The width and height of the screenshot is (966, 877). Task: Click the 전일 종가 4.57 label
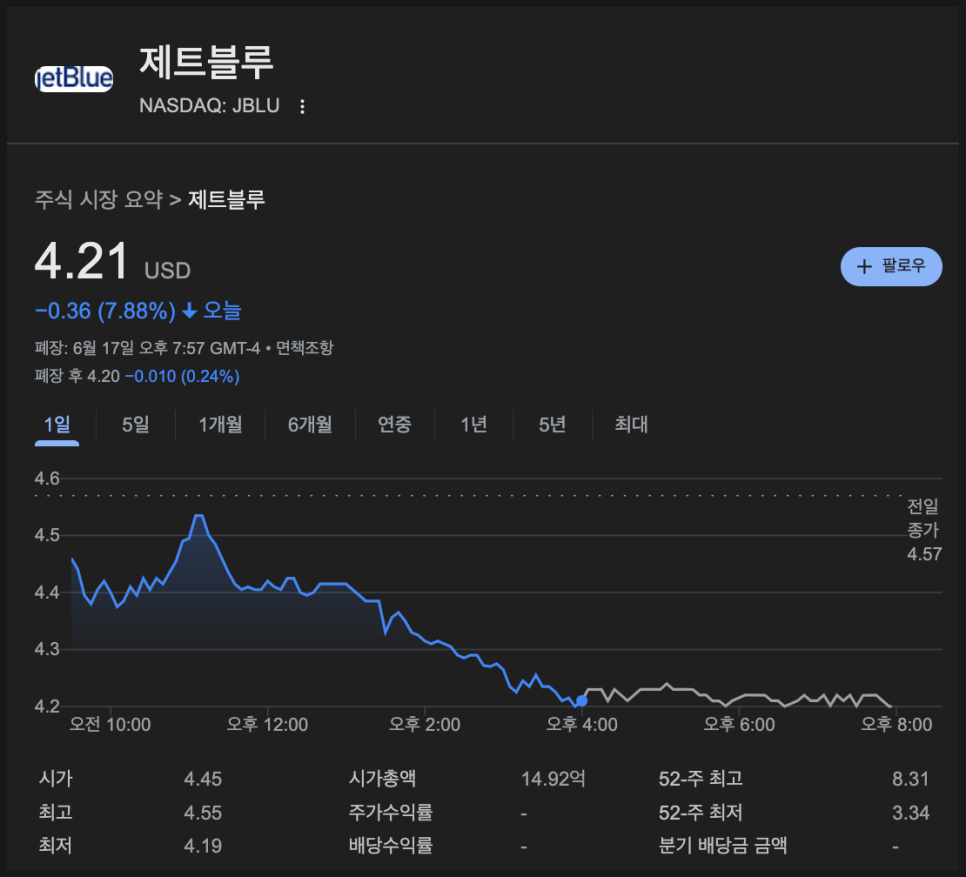click(x=924, y=530)
